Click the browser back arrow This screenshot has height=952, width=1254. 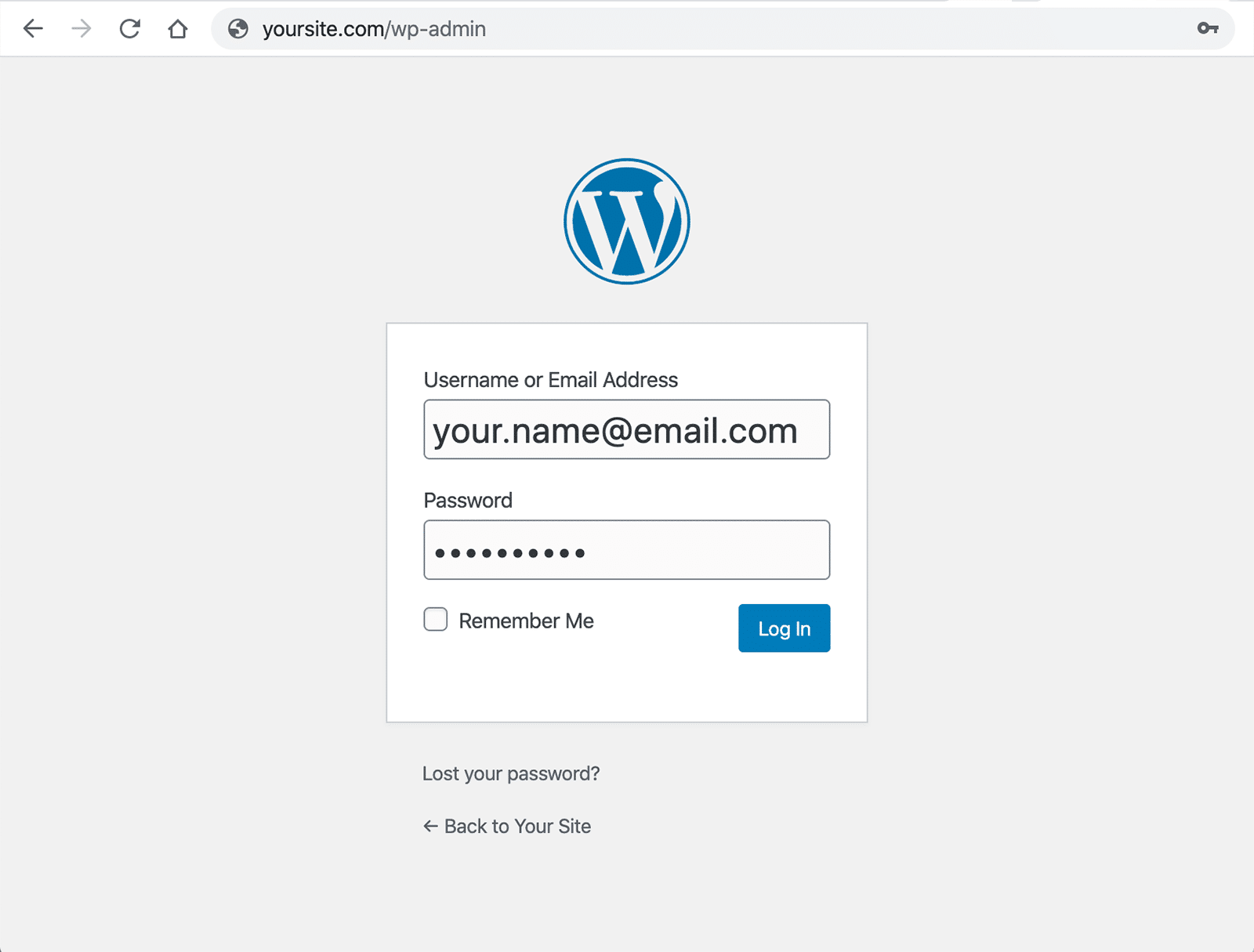click(x=33, y=29)
